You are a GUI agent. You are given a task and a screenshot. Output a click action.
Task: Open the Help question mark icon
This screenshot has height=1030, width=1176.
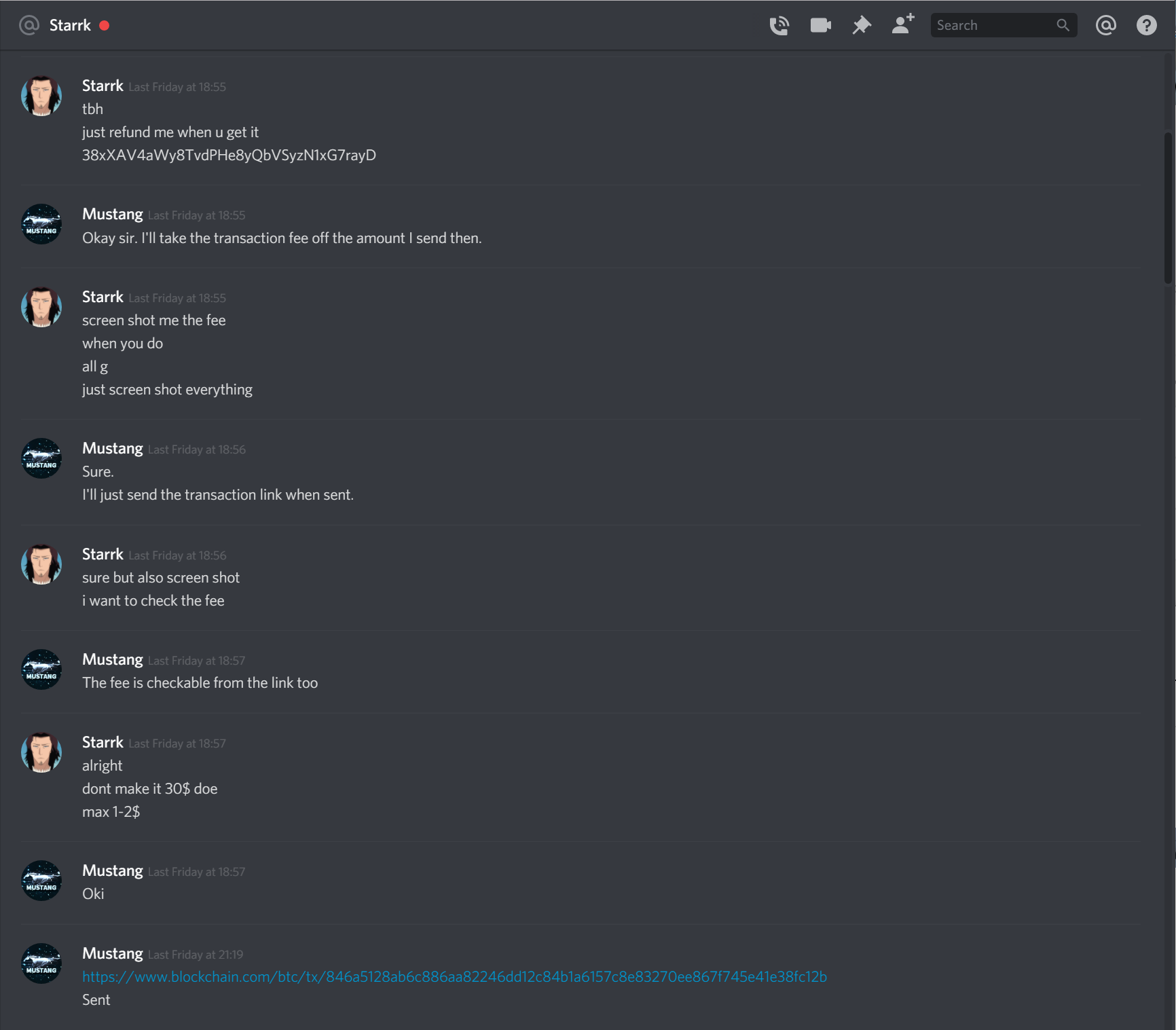coord(1147,25)
